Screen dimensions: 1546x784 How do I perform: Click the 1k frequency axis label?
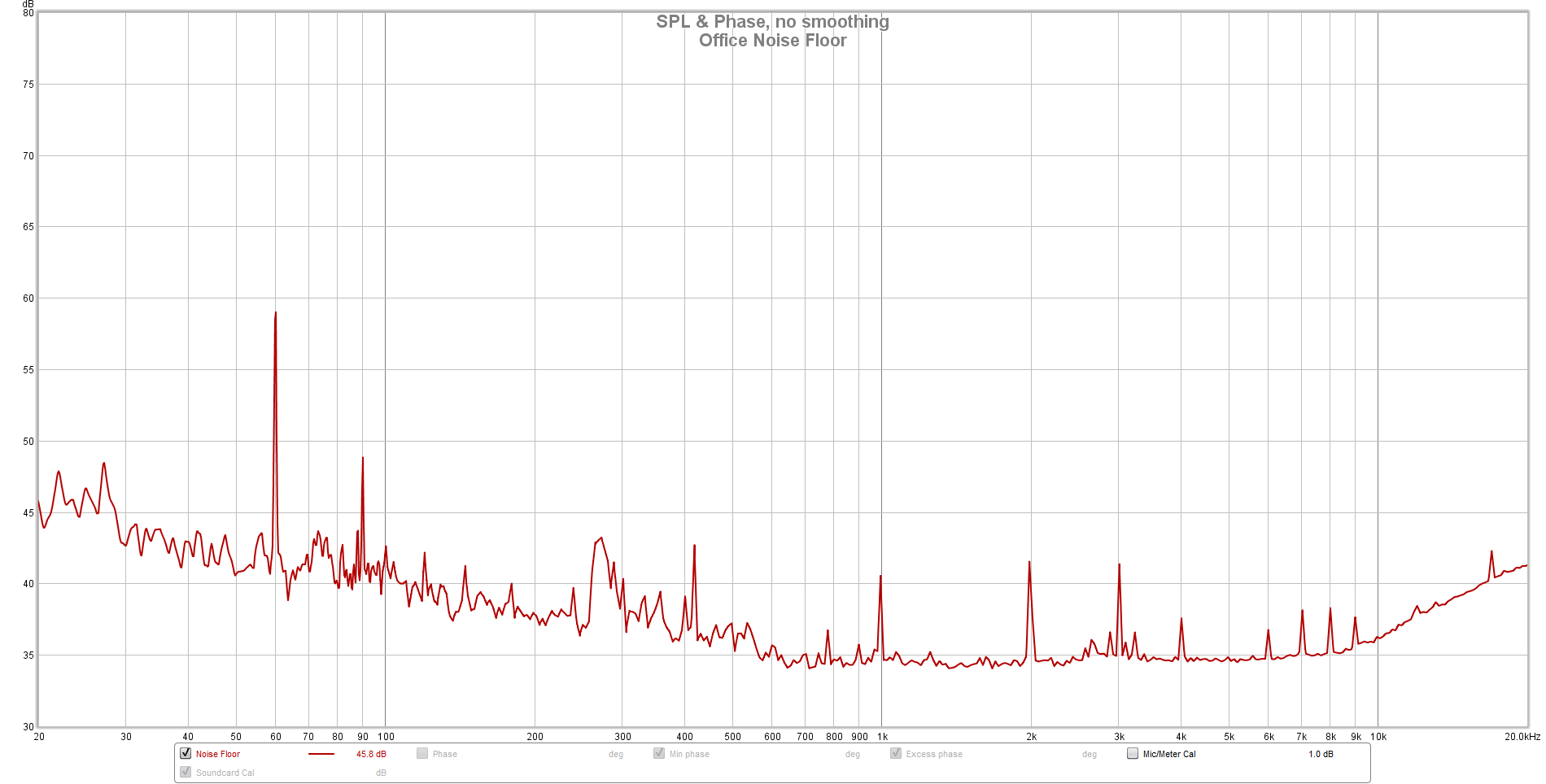click(x=882, y=737)
